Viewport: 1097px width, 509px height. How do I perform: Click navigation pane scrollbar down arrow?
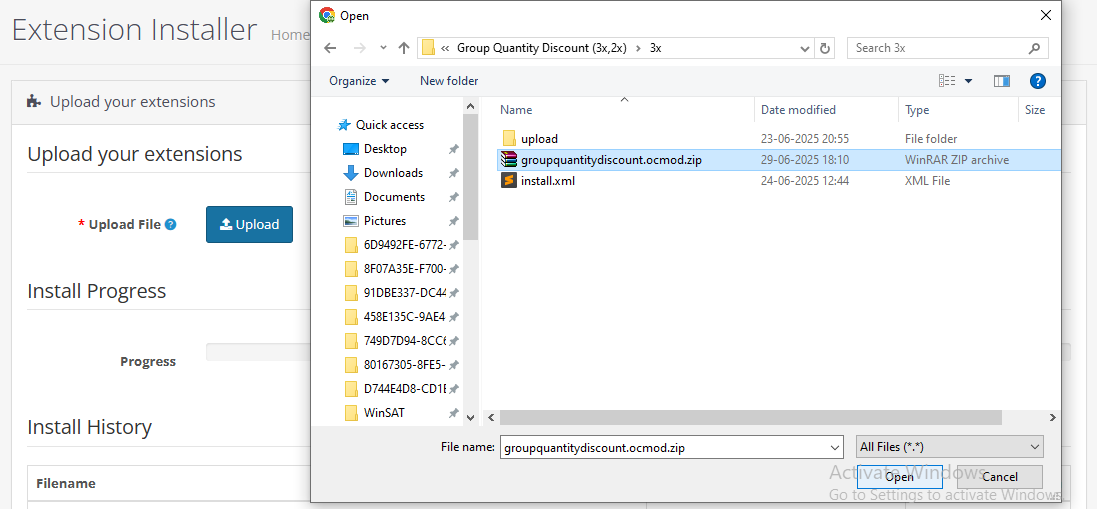471,417
